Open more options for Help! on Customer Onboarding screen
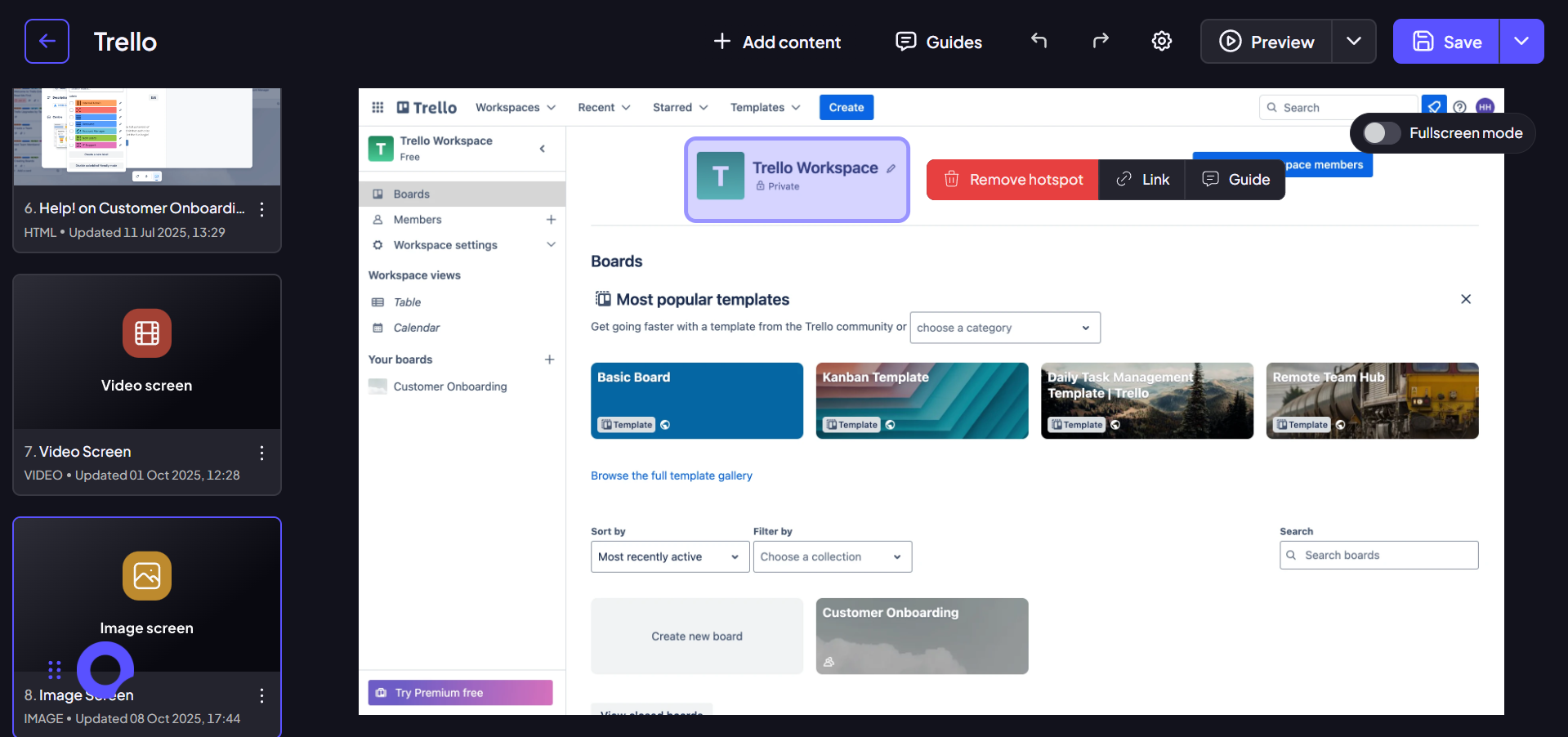1568x737 pixels. click(x=261, y=209)
